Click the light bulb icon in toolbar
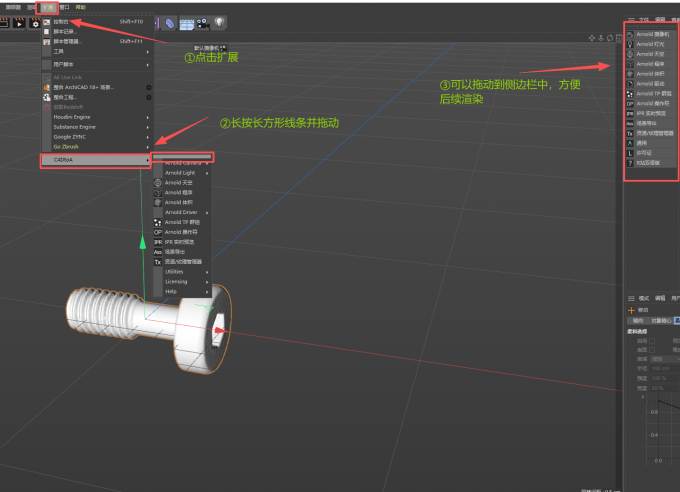The width and height of the screenshot is (680, 492). tap(218, 22)
